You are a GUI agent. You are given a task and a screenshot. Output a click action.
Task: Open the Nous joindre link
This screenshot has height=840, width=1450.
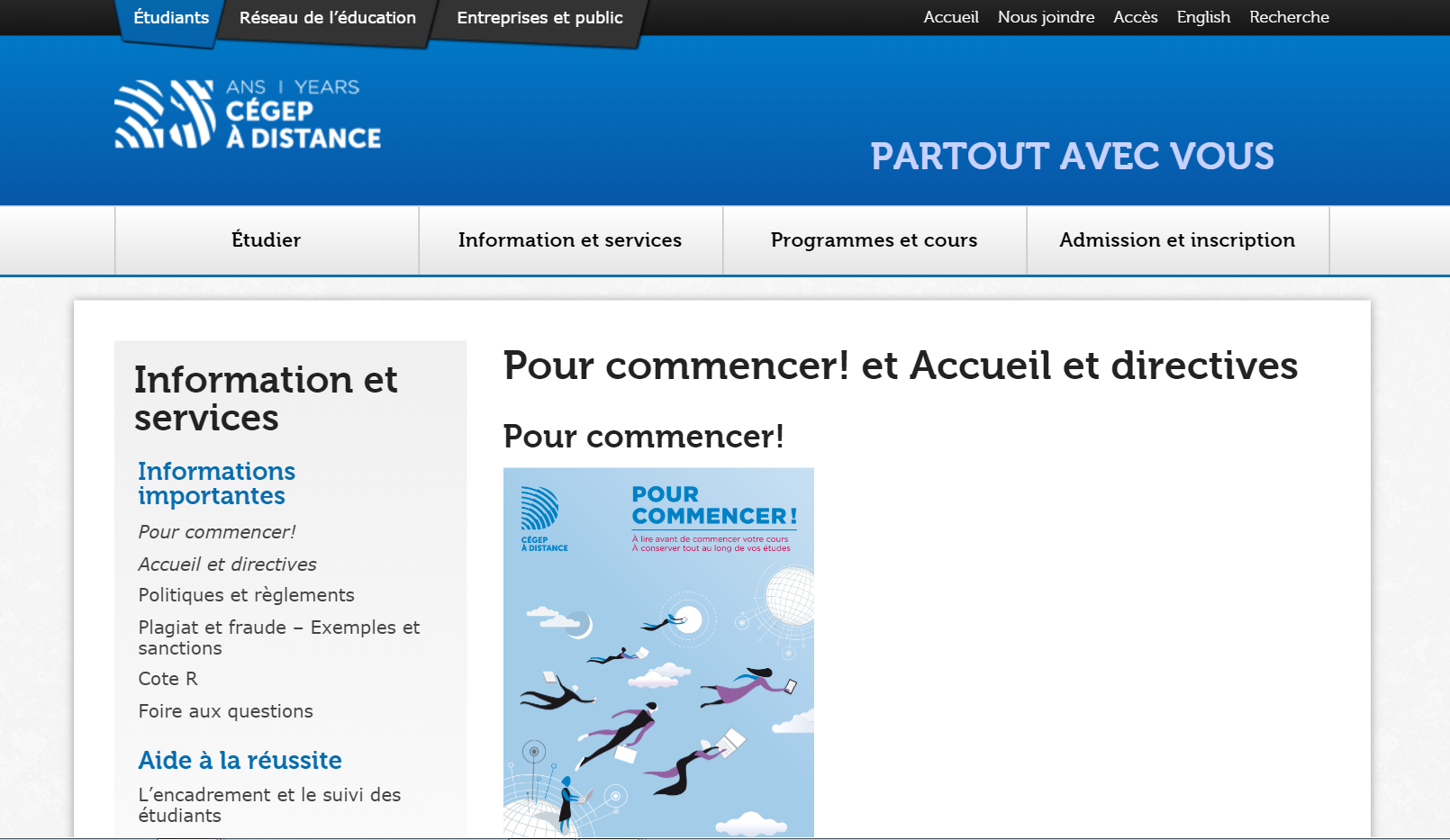[1046, 17]
